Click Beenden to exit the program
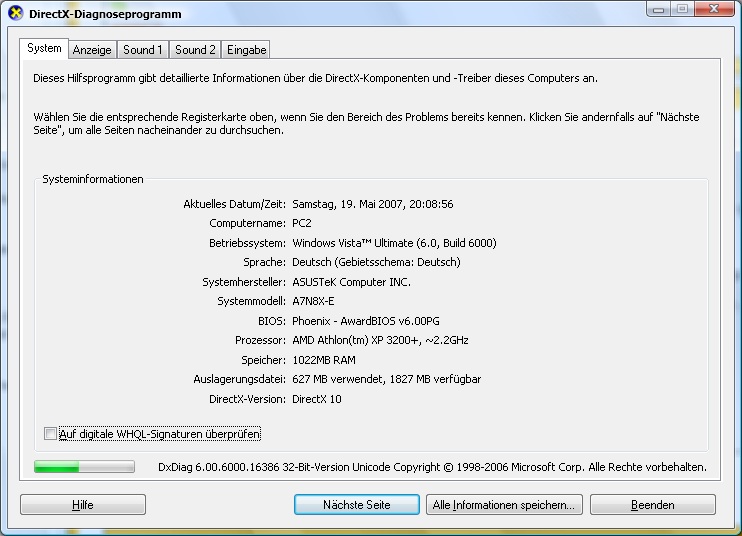 [653, 505]
